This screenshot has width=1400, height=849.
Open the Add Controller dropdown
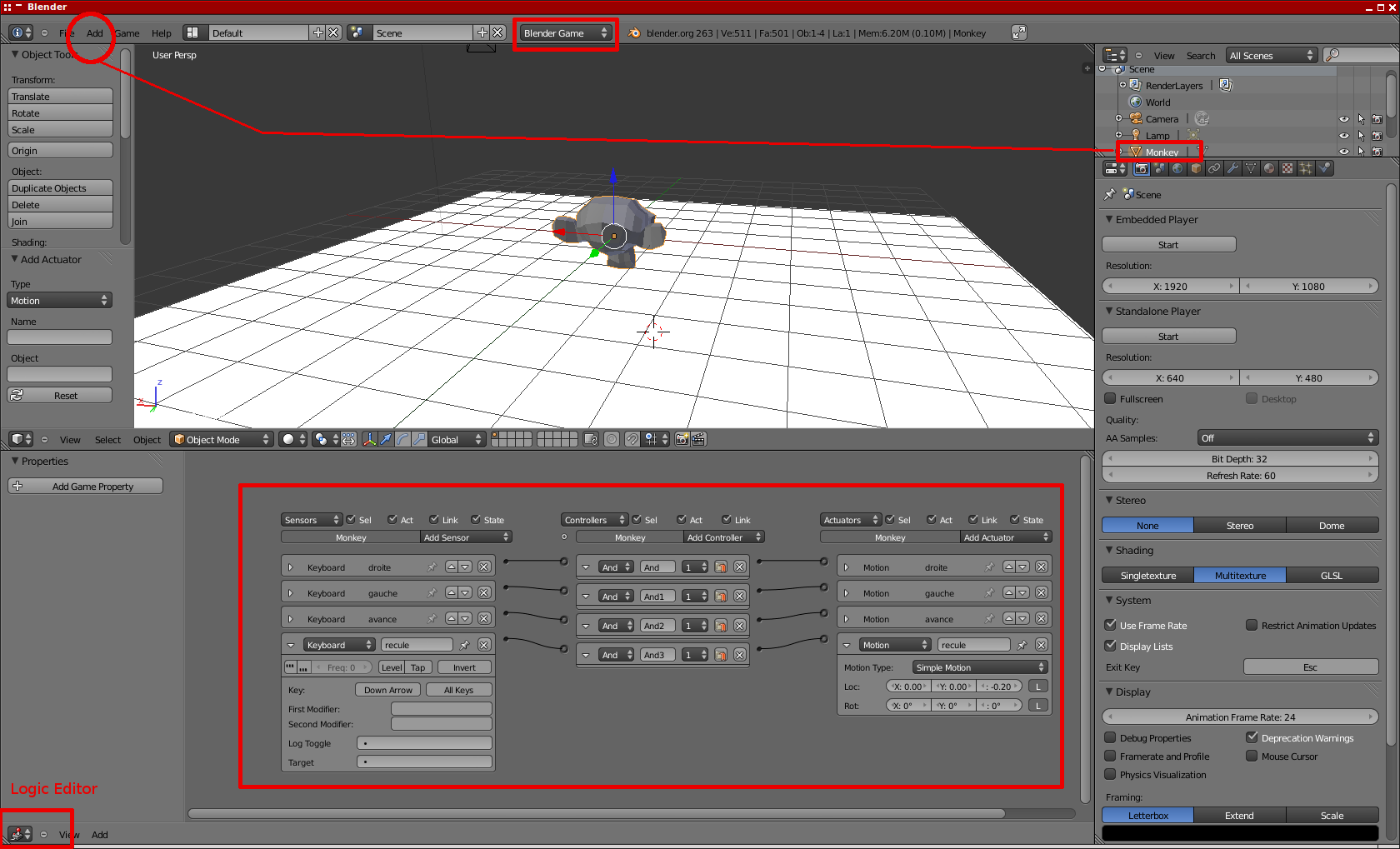(724, 537)
